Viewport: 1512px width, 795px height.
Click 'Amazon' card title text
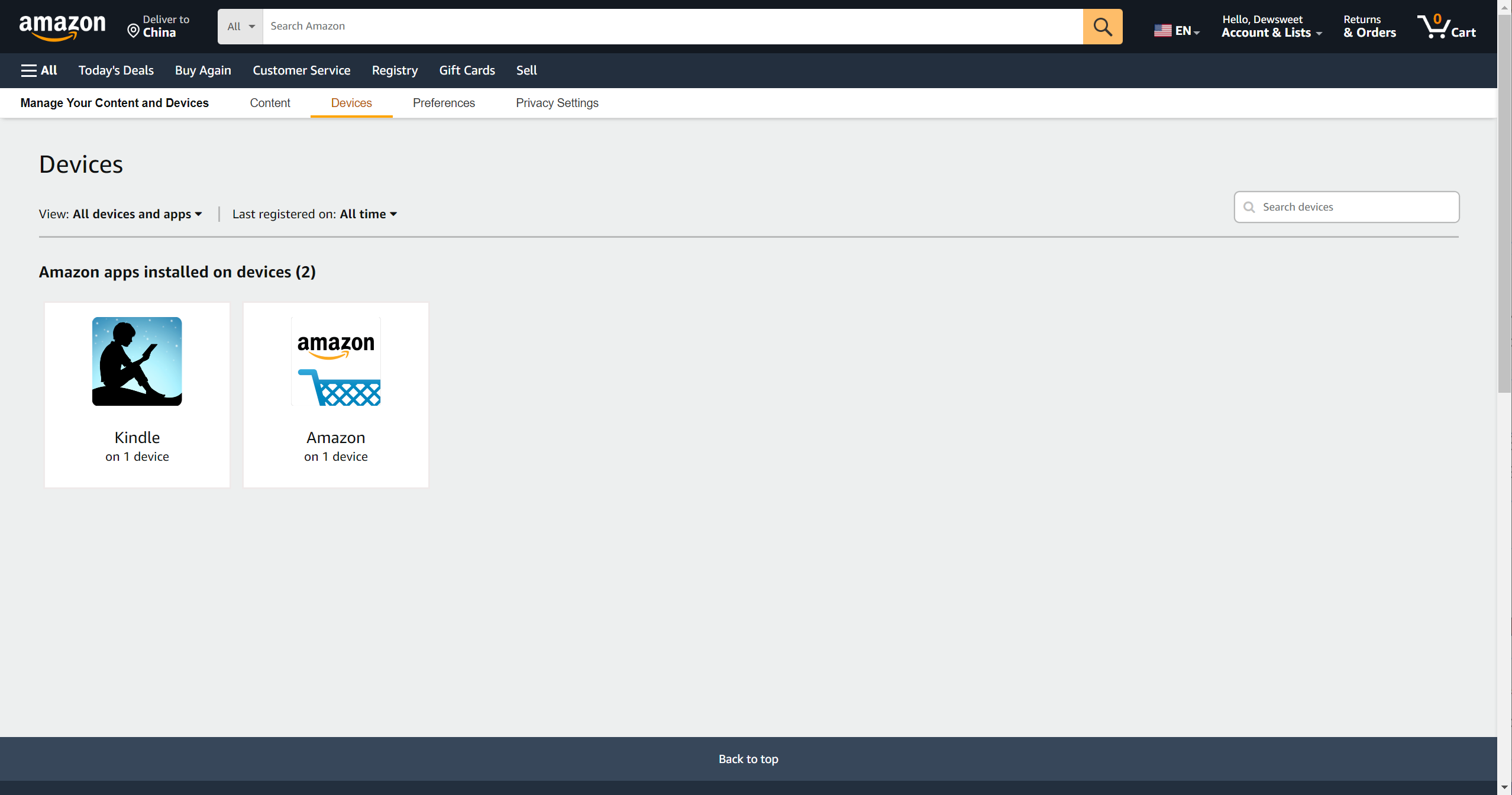click(x=335, y=438)
